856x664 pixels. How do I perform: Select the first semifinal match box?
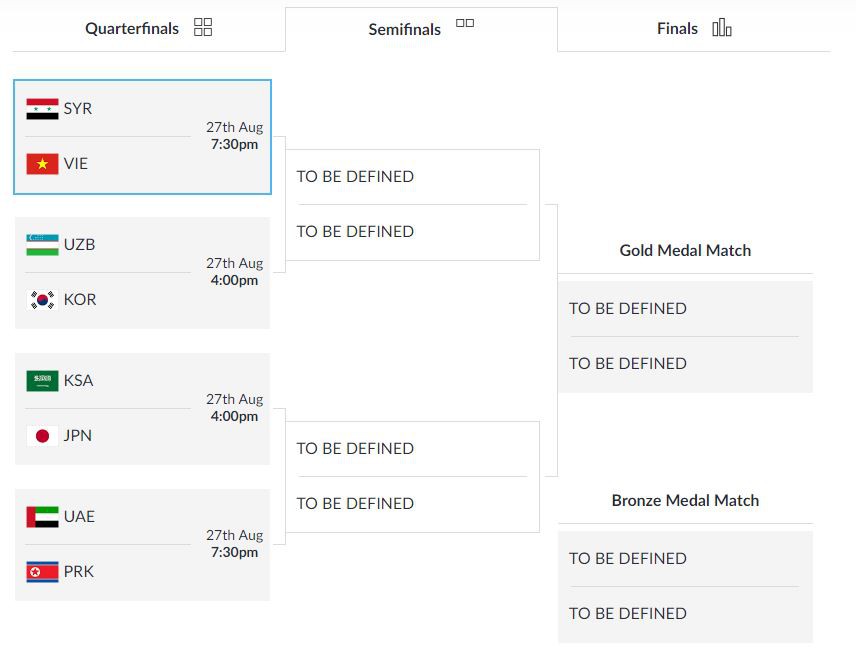pos(412,205)
